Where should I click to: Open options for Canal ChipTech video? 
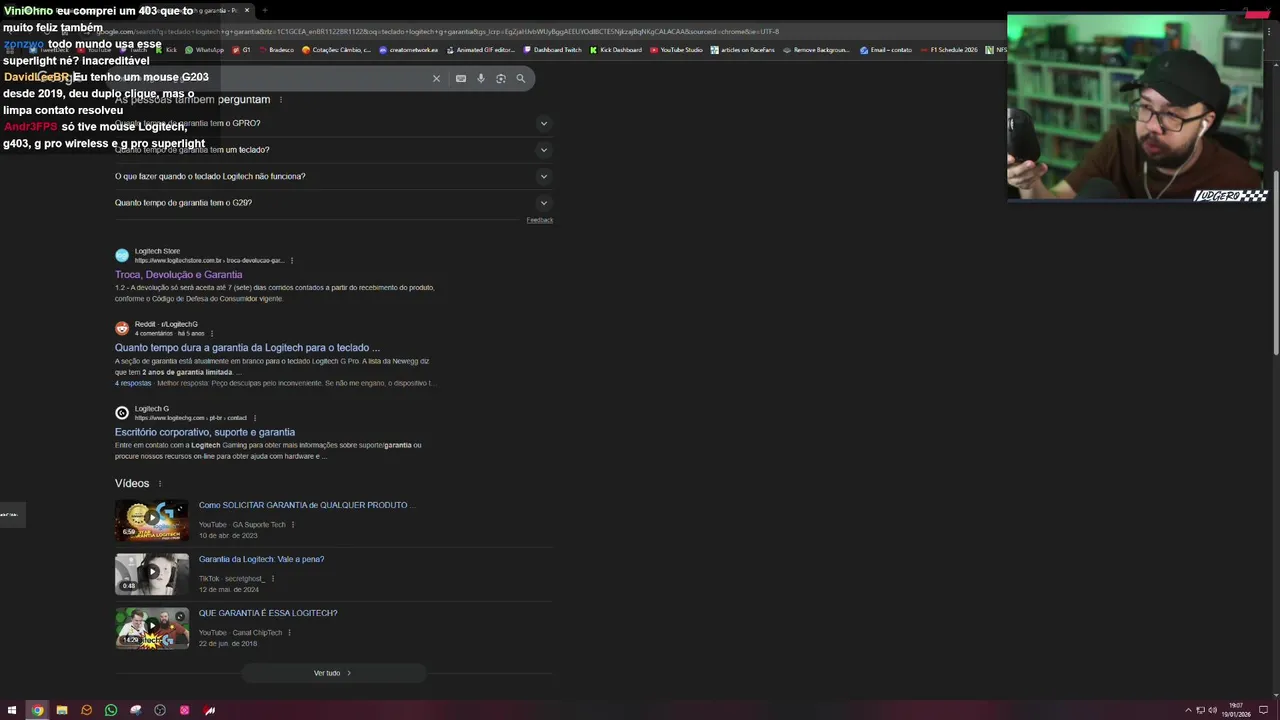pos(290,632)
